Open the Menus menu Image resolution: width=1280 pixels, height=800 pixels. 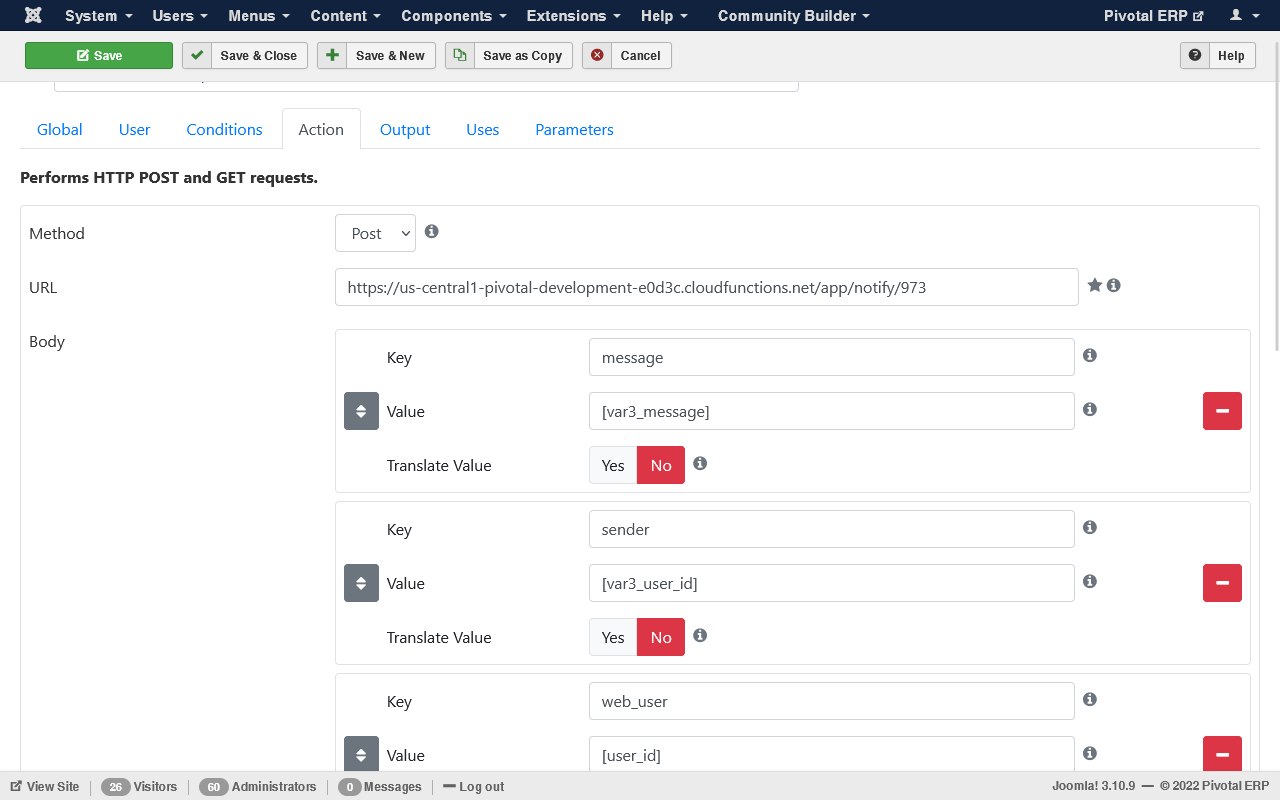259,15
